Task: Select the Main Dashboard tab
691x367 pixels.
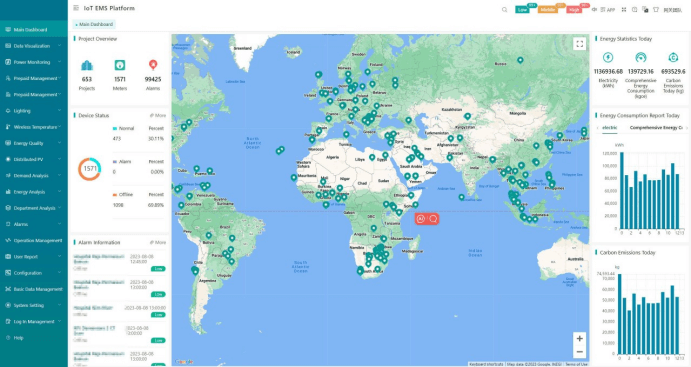Action: [x=94, y=24]
